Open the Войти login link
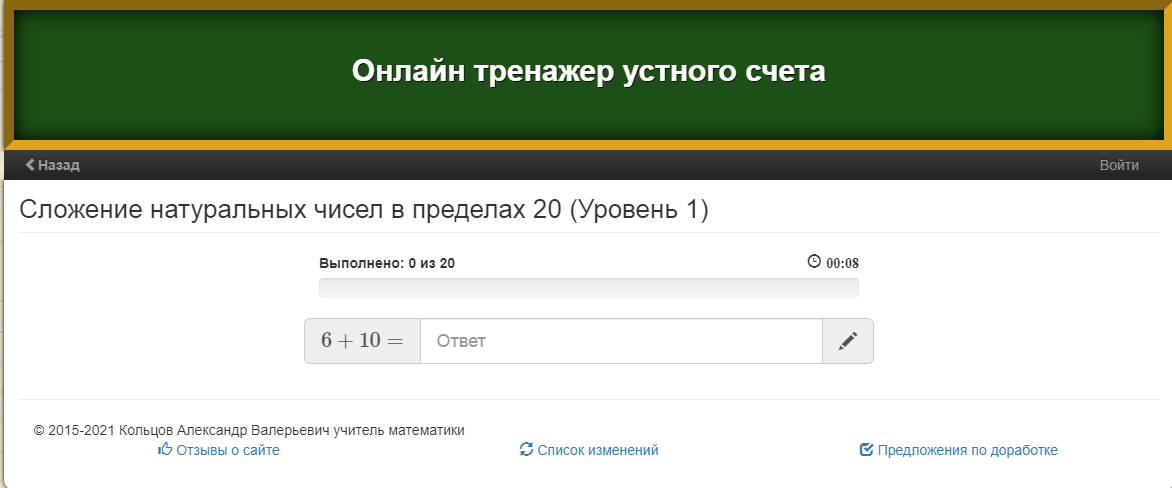The width and height of the screenshot is (1172, 488). 1119,165
